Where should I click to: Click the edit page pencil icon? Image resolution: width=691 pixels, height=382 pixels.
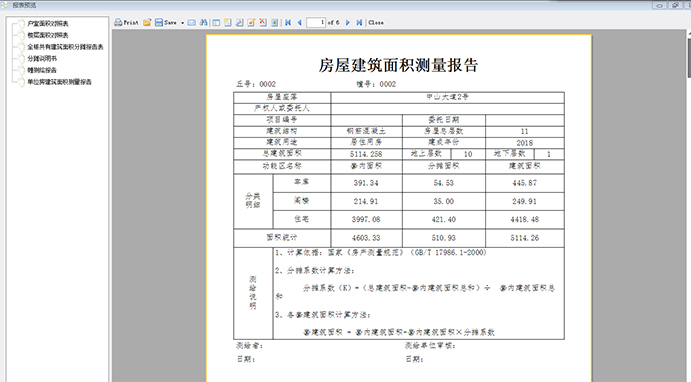click(x=251, y=22)
